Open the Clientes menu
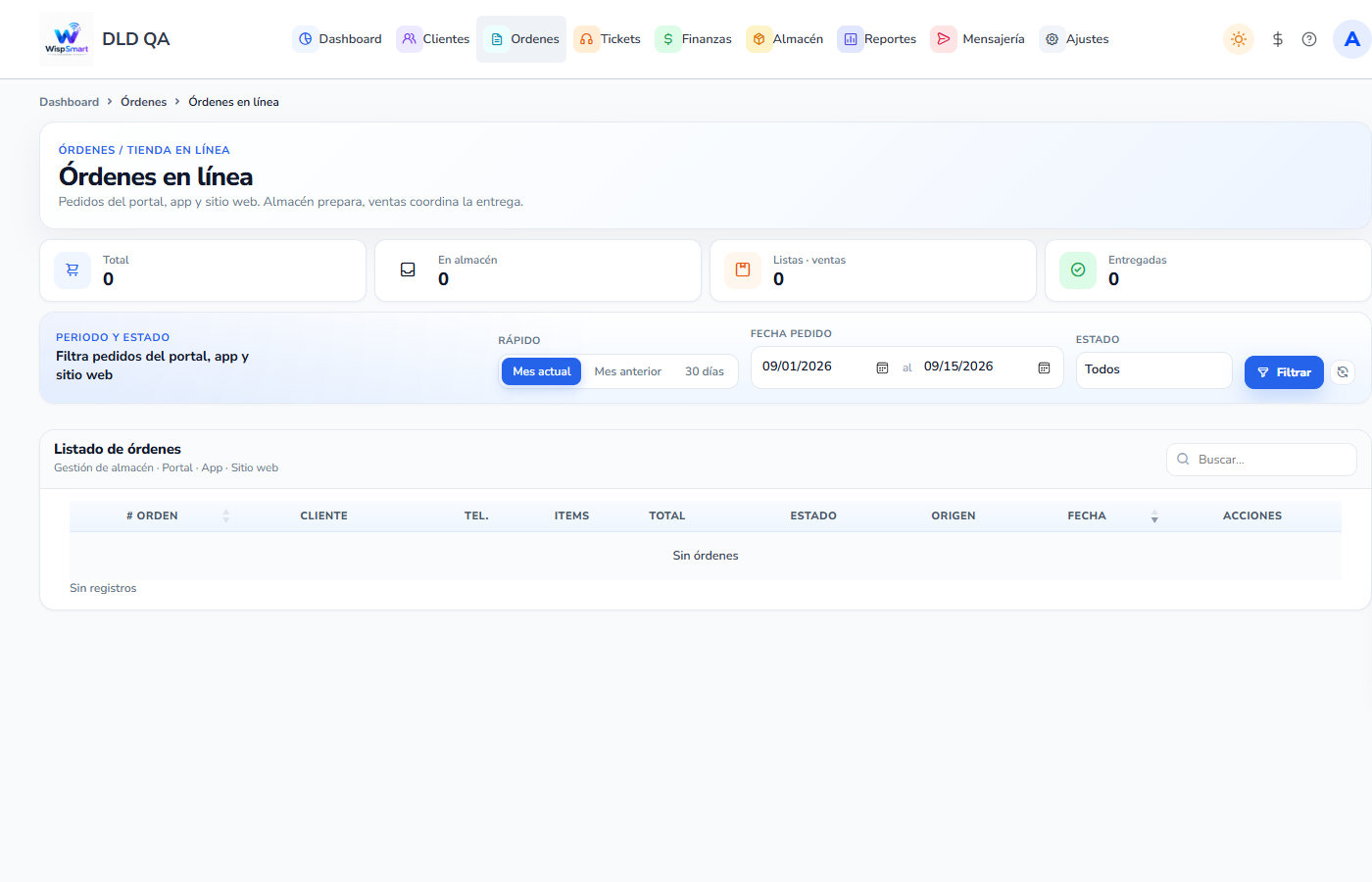 point(433,39)
